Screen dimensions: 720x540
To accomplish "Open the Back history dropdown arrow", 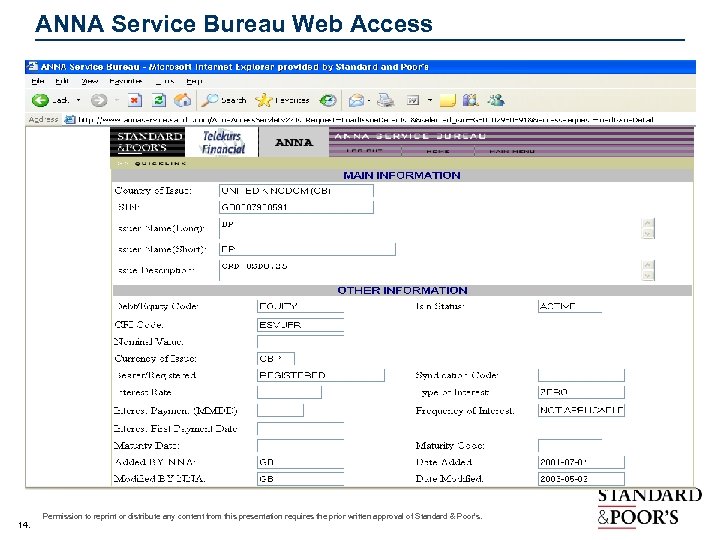I will (79, 100).
